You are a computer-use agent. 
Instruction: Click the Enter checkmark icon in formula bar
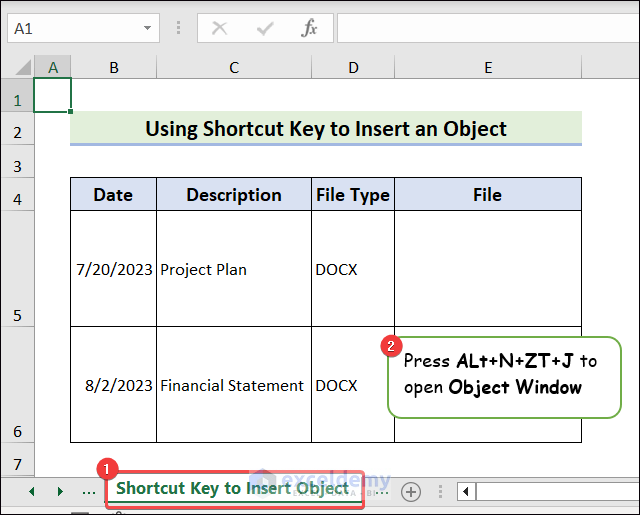pos(265,29)
